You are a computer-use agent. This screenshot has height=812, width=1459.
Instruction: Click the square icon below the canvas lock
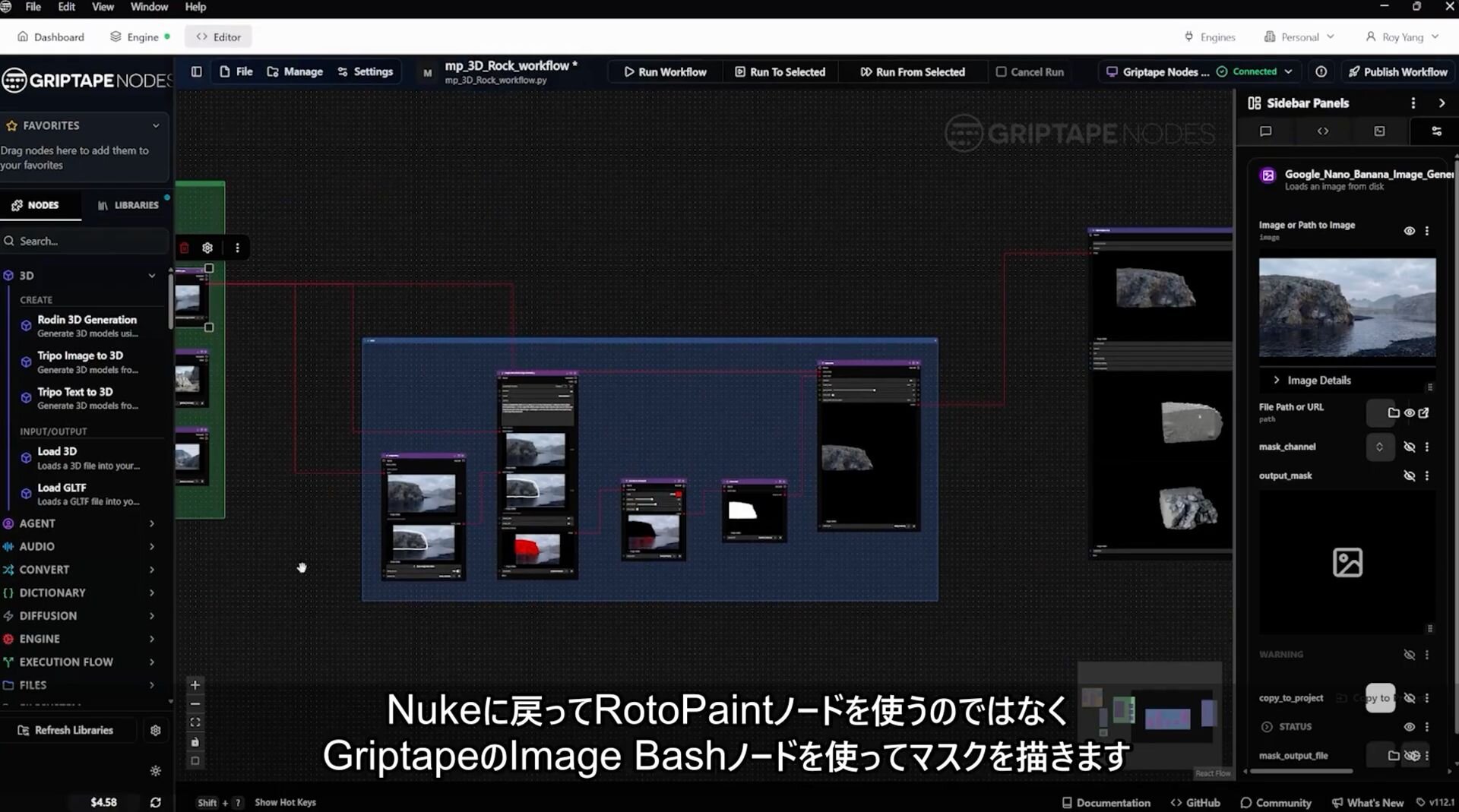(195, 761)
